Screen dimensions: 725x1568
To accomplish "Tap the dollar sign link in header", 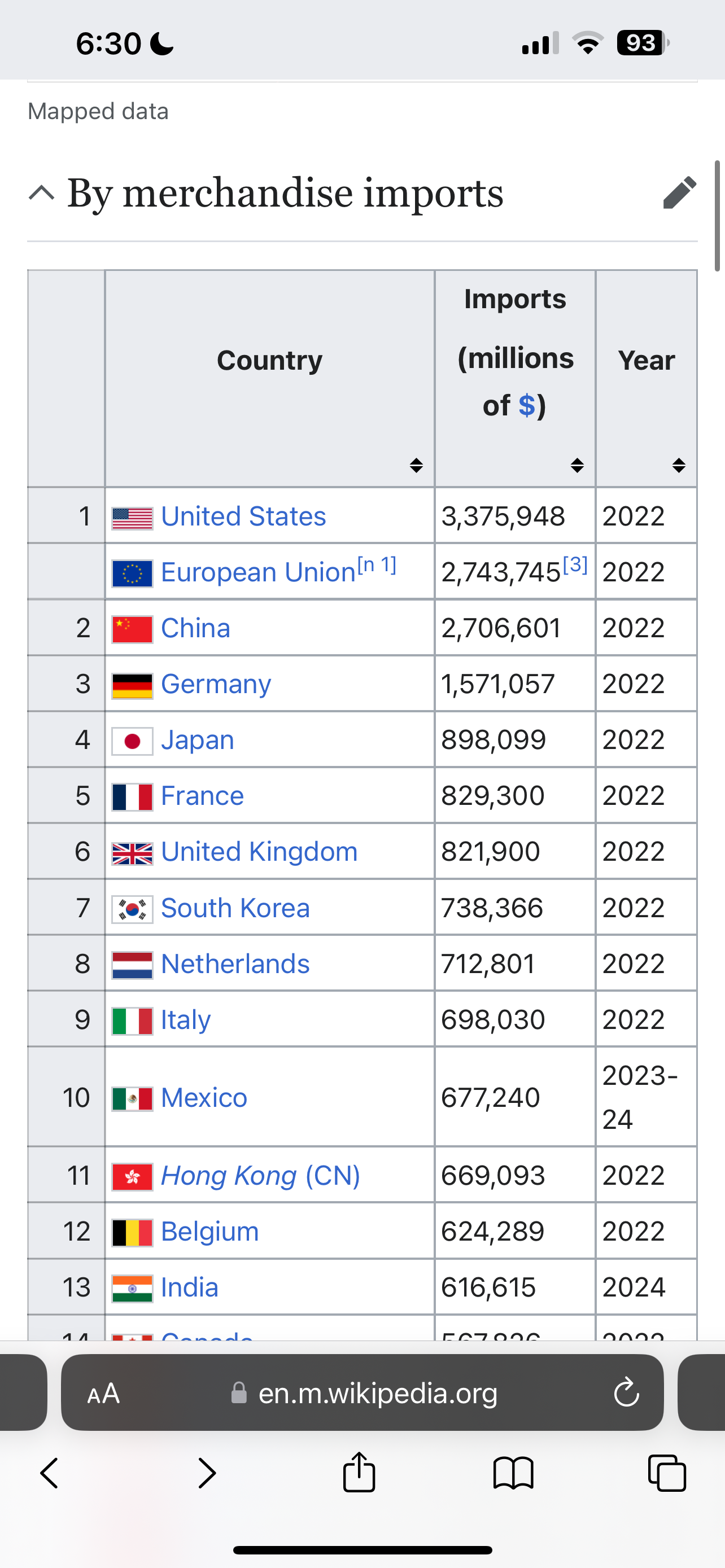I will [x=527, y=405].
